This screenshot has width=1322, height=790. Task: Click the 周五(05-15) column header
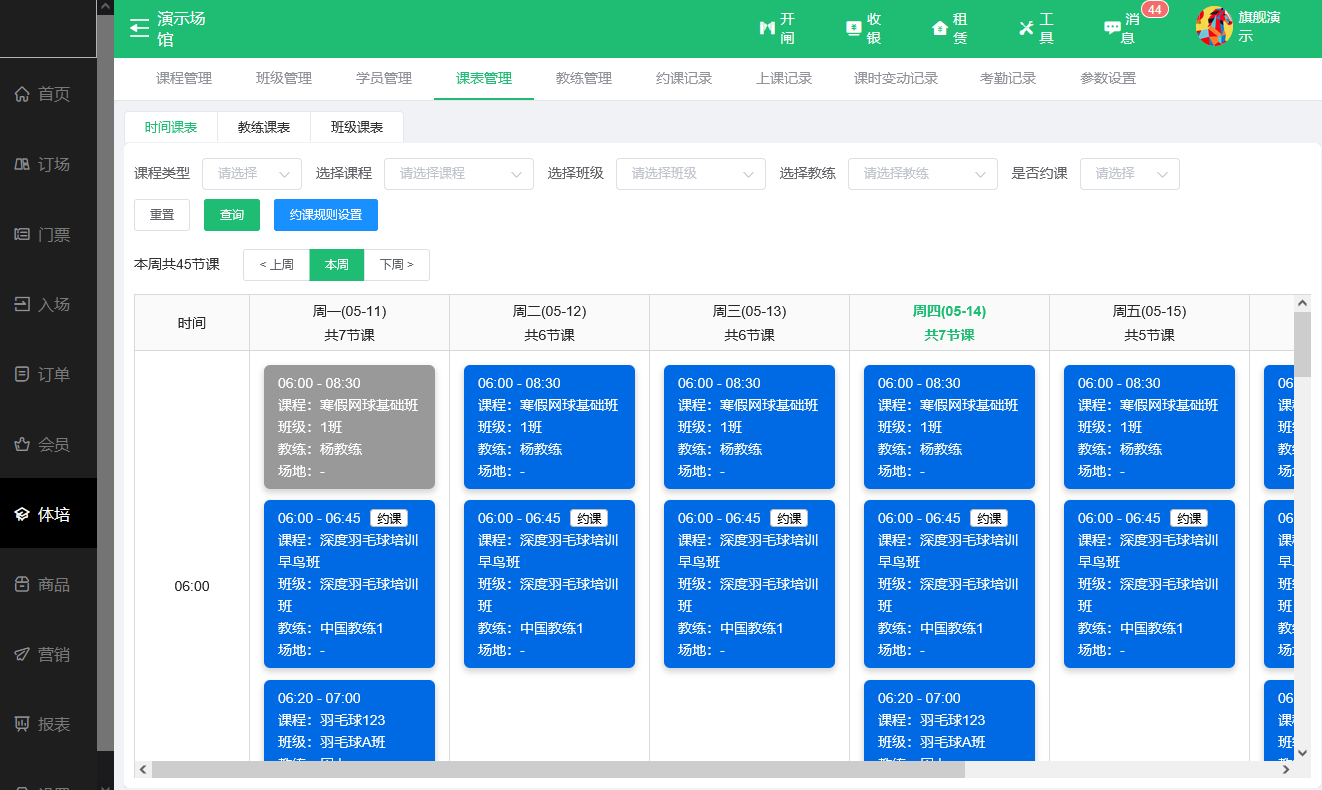(1149, 323)
